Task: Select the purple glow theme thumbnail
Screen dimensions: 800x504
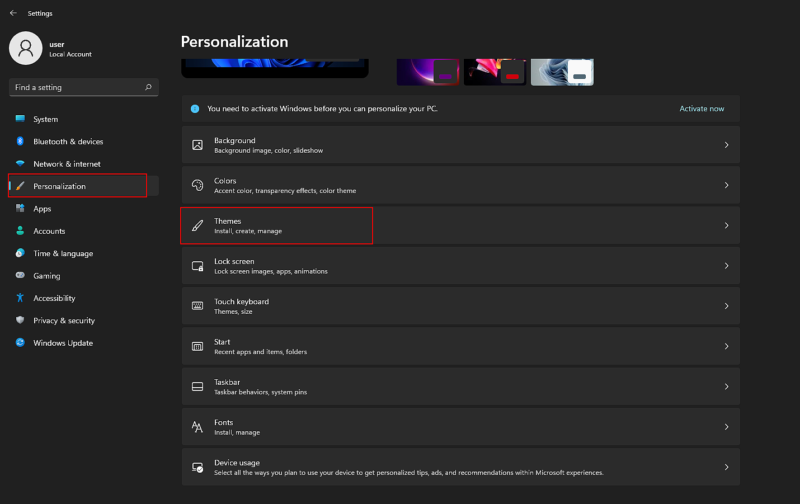Action: pyautogui.click(x=428, y=72)
